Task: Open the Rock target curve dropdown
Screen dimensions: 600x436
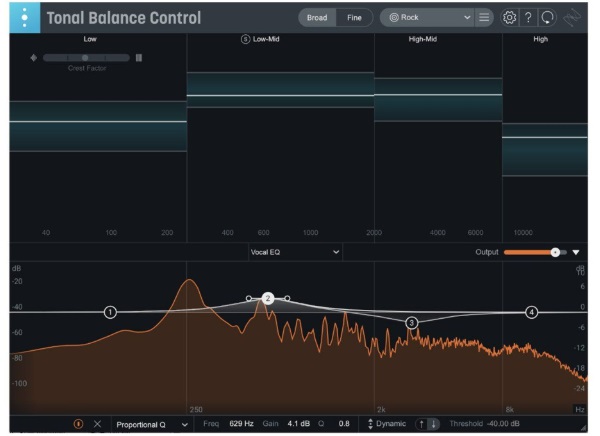Action: coord(428,18)
